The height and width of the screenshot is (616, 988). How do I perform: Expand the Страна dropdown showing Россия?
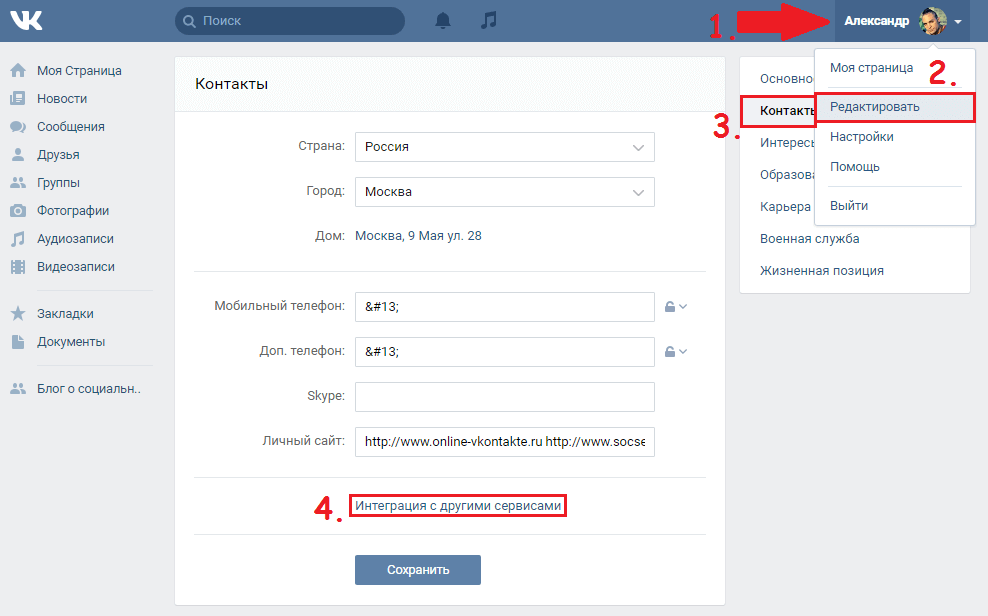tap(505, 147)
